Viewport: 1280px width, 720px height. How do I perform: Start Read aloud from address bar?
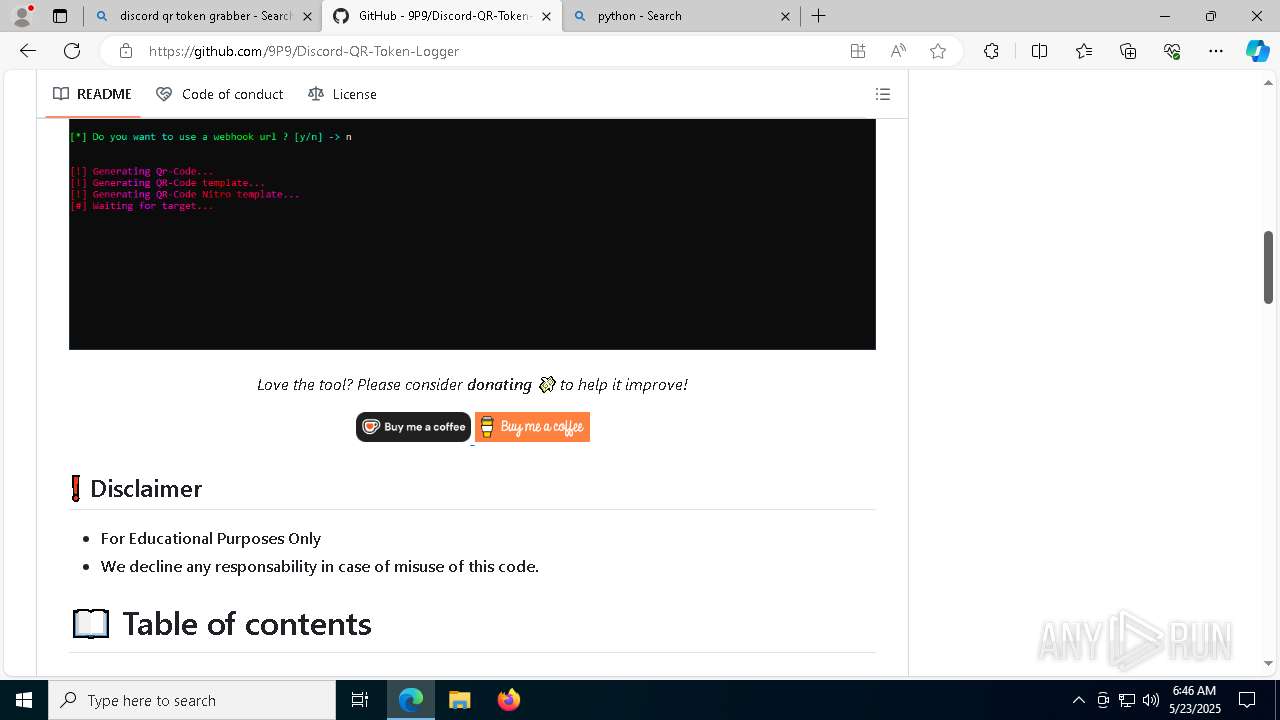(898, 51)
